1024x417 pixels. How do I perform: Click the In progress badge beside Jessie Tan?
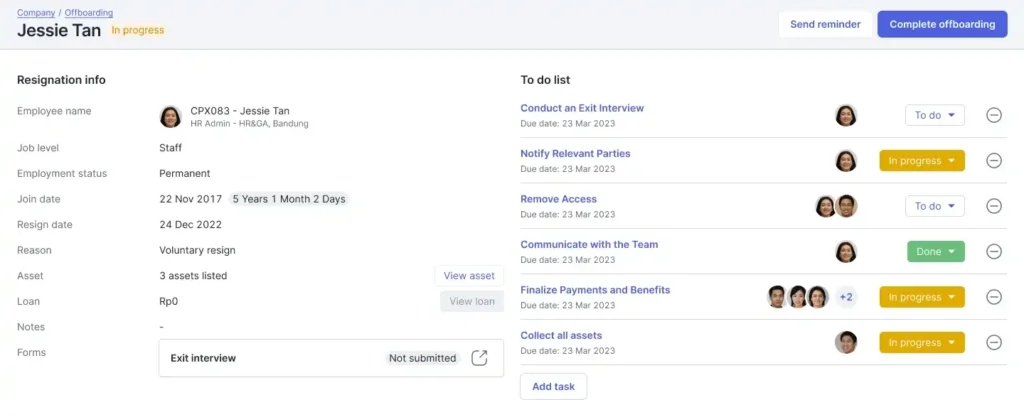pyautogui.click(x=137, y=30)
